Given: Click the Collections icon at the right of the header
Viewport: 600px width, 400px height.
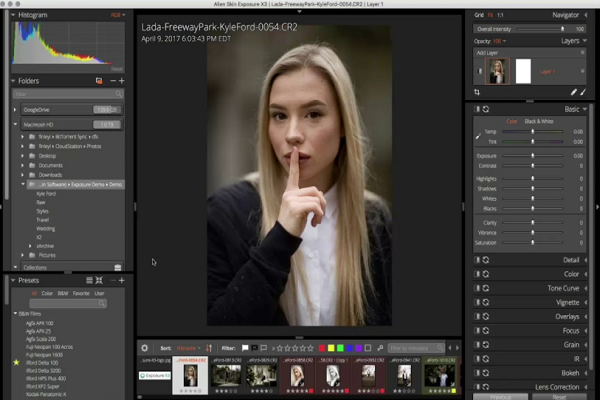Looking at the screenshot, I should [x=118, y=267].
